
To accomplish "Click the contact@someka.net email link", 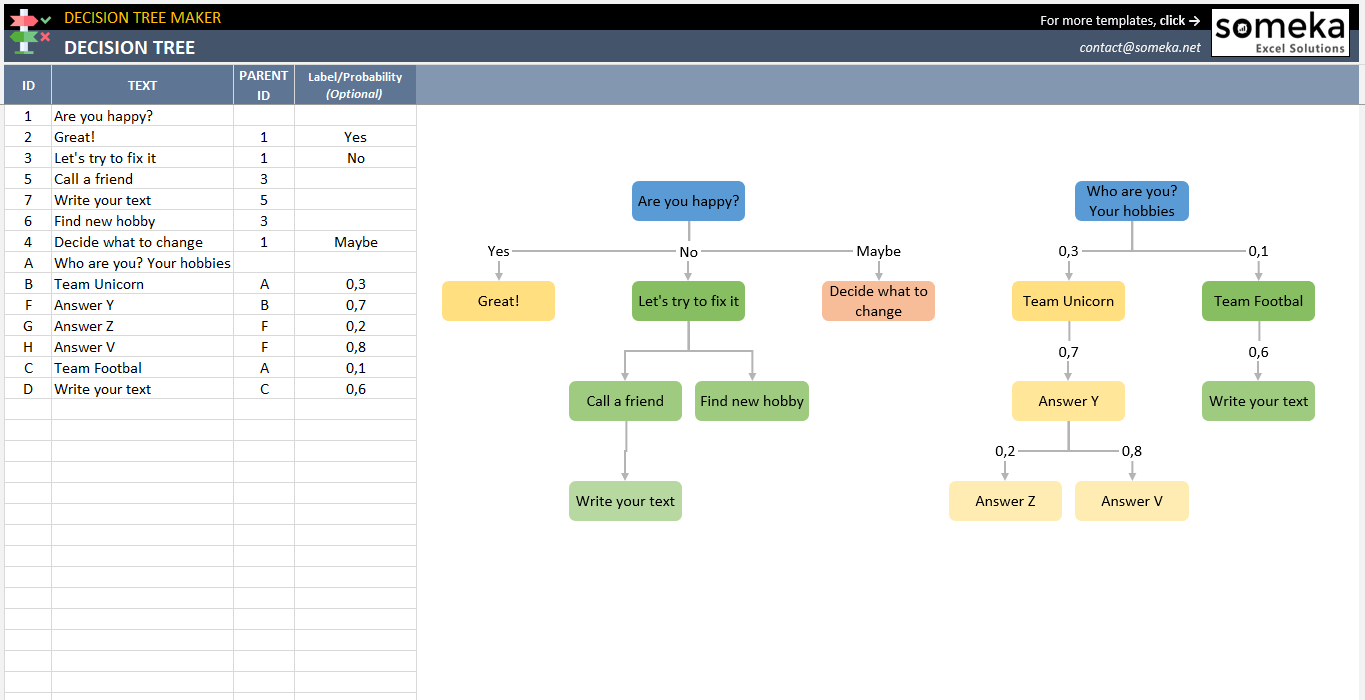I will (1139, 45).
